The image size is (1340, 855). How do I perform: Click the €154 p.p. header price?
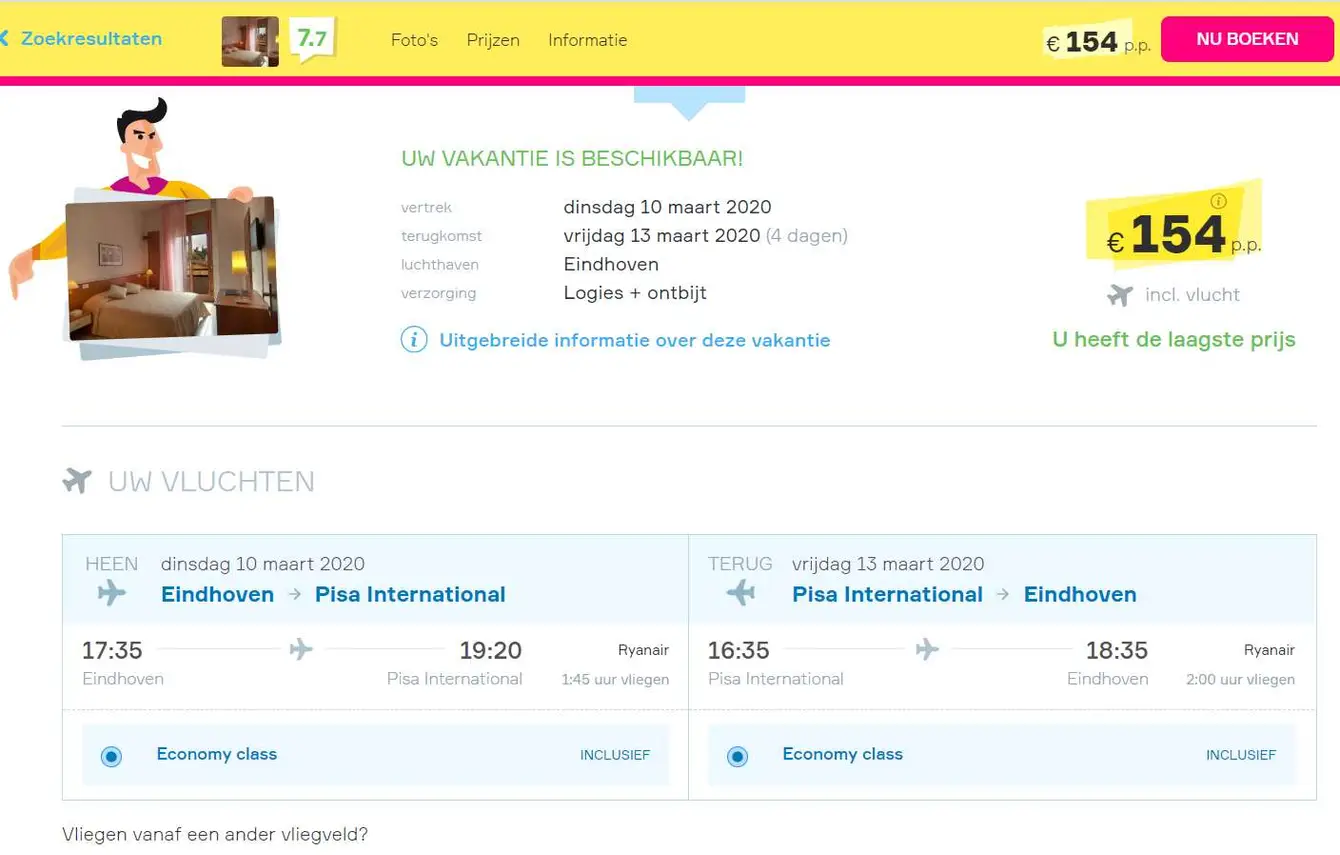[1097, 42]
